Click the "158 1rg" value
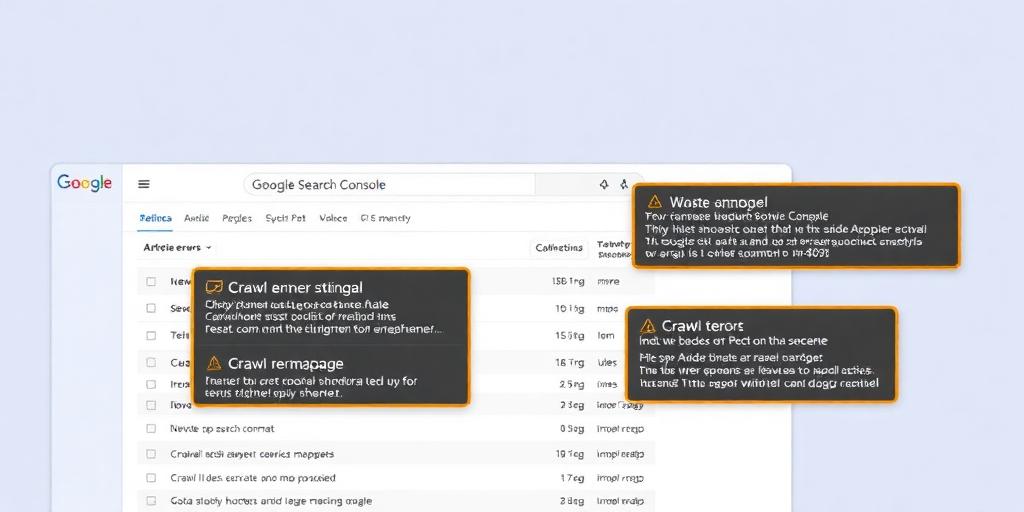This screenshot has height=512, width=1024. (x=568, y=281)
